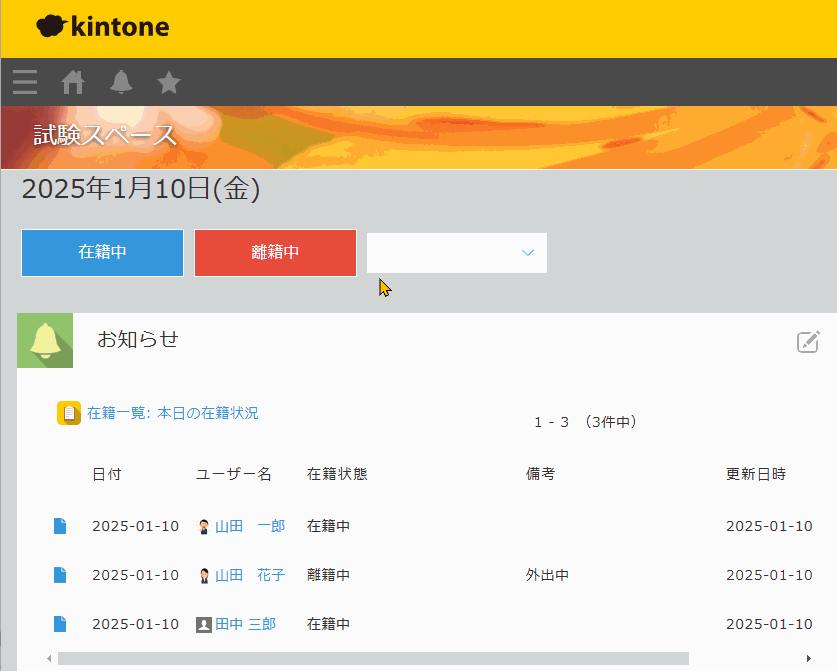
Task: Click 山田 一郎's avatar icon
Action: (x=204, y=527)
